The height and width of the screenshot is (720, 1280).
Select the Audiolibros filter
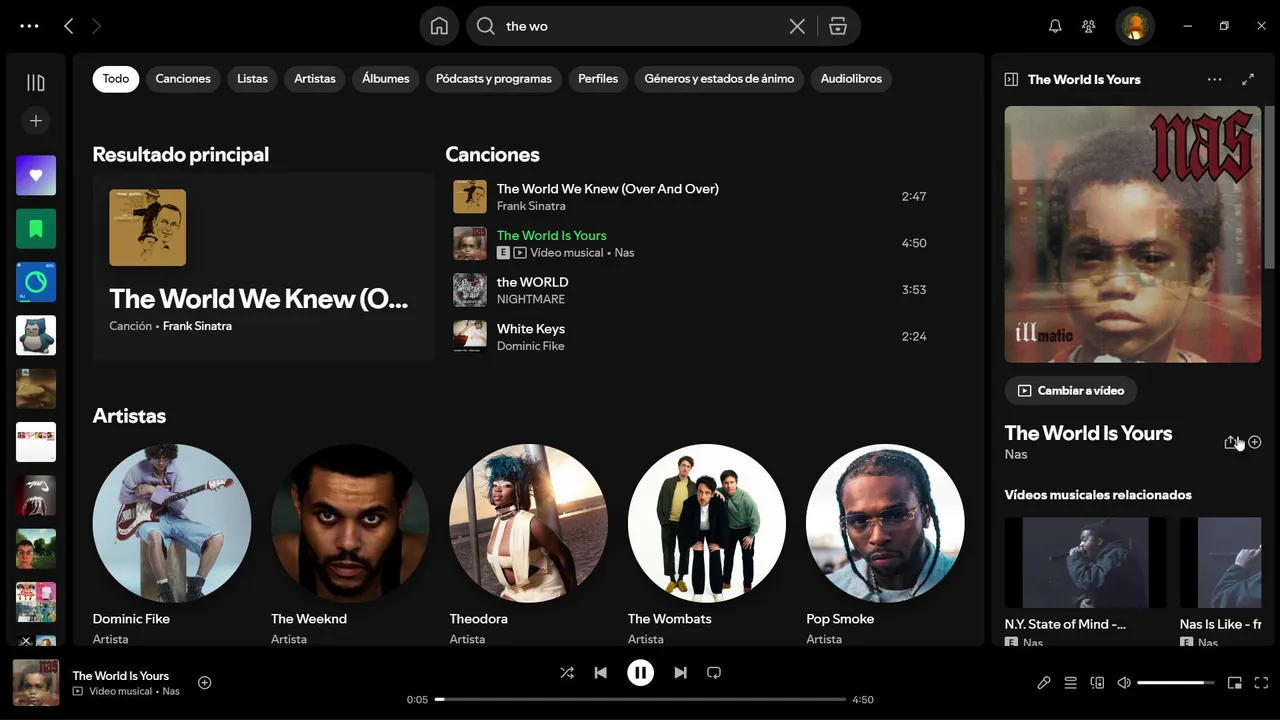pyautogui.click(x=851, y=79)
